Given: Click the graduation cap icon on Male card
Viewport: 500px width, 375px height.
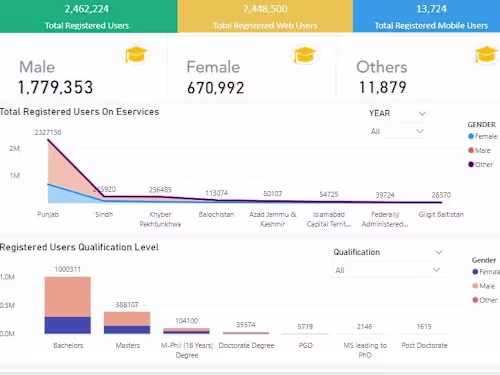Looking at the screenshot, I should point(136,55).
